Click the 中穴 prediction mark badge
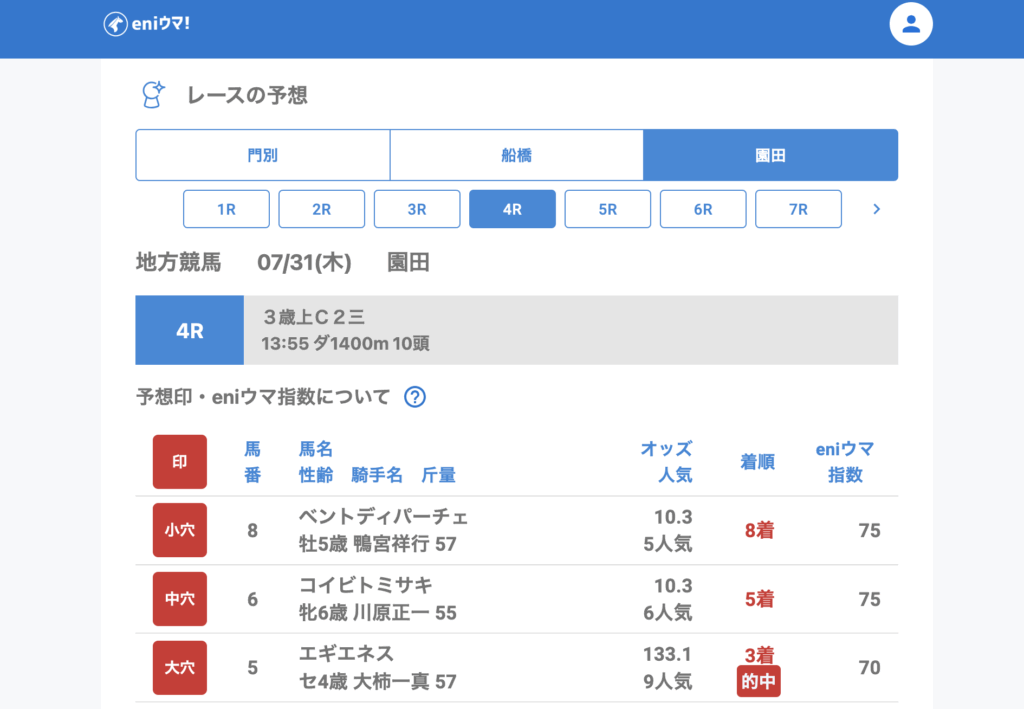This screenshot has width=1024, height=709. coord(180,599)
